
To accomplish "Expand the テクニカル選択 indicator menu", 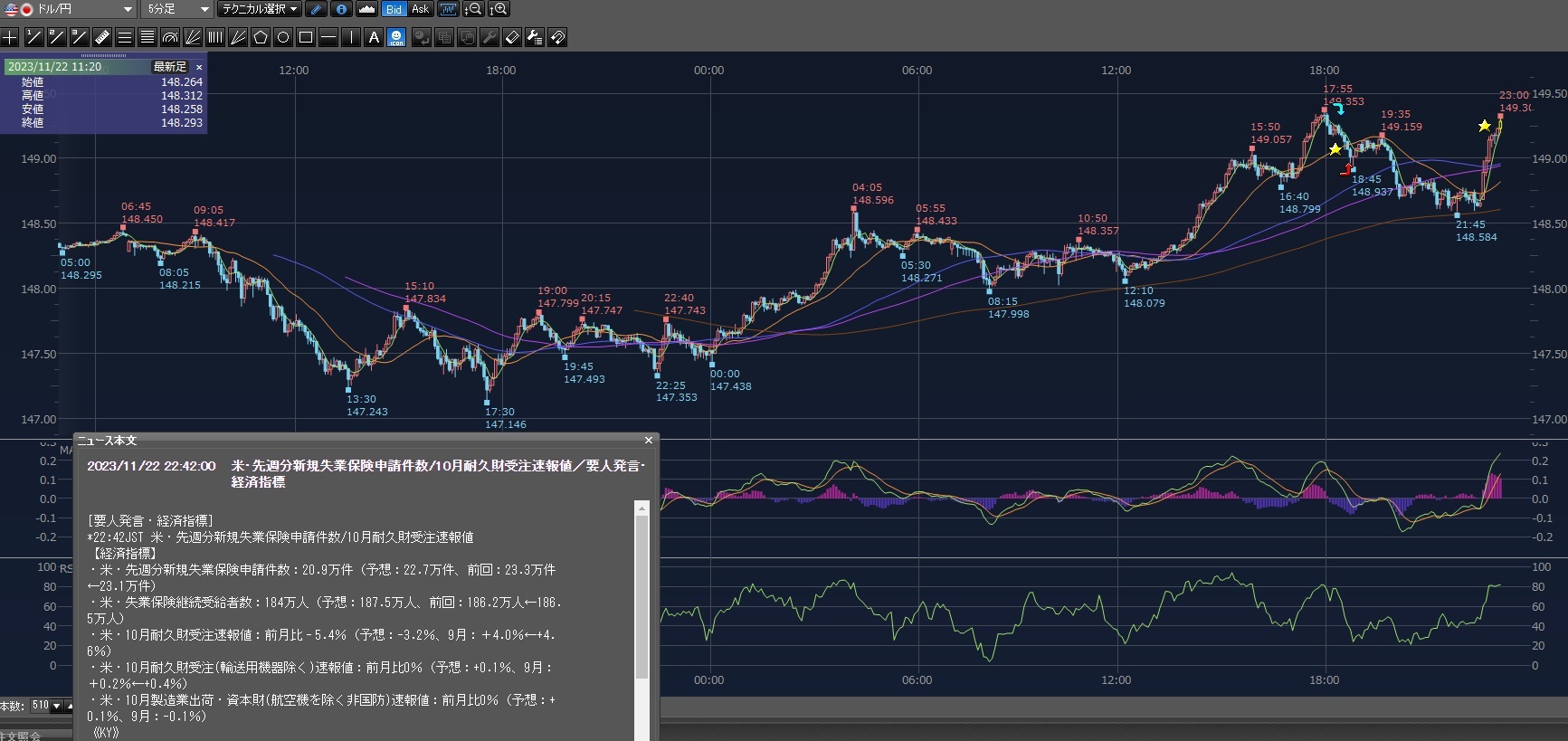I will (x=260, y=9).
